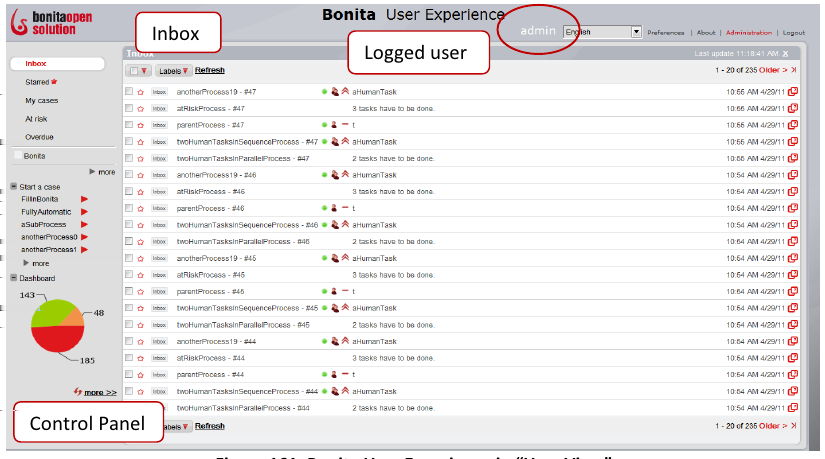
Task: Open the Labels dropdown in top toolbar
Action: point(173,71)
